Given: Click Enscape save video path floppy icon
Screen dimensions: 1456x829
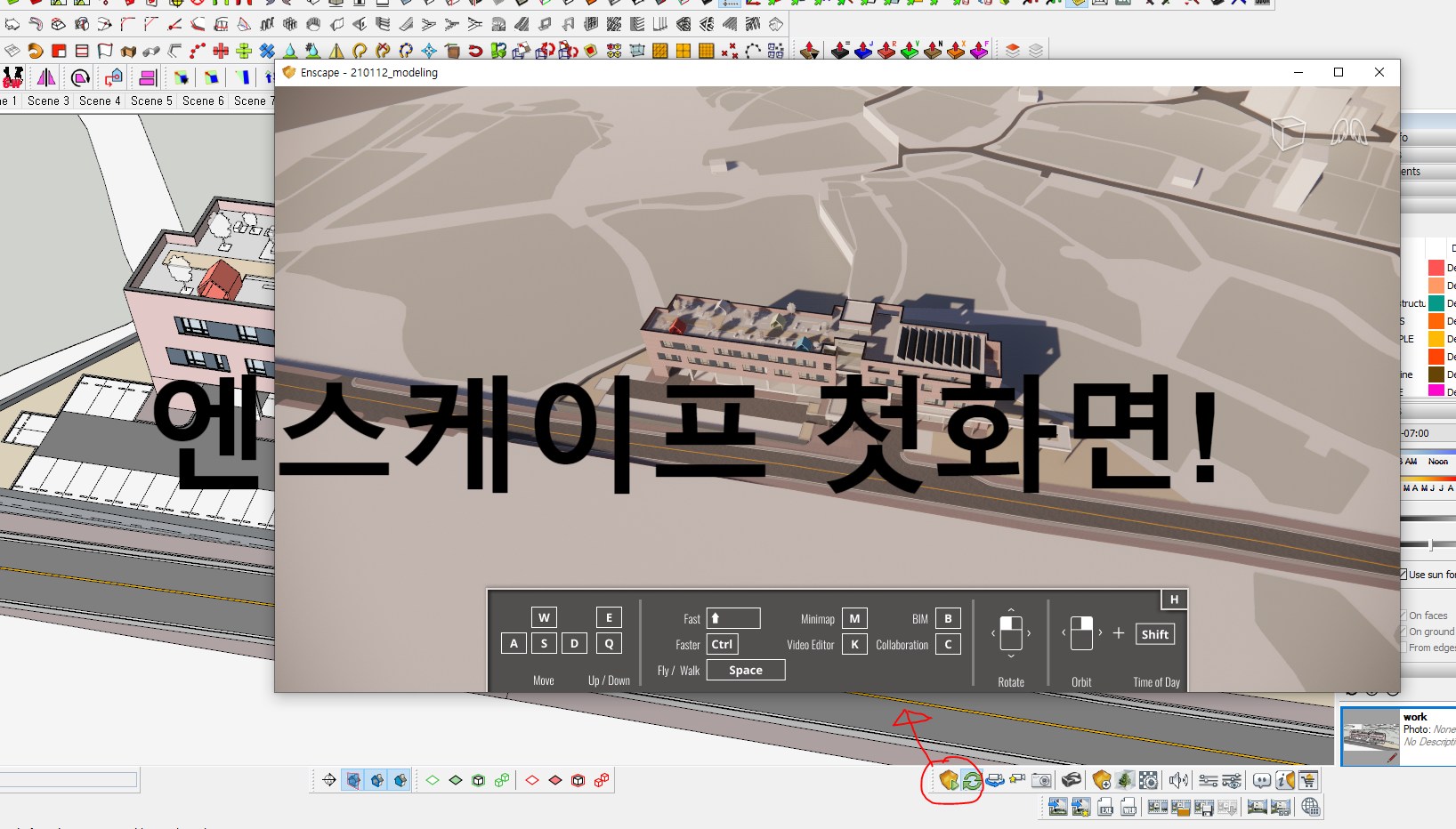Looking at the screenshot, I should [1204, 807].
